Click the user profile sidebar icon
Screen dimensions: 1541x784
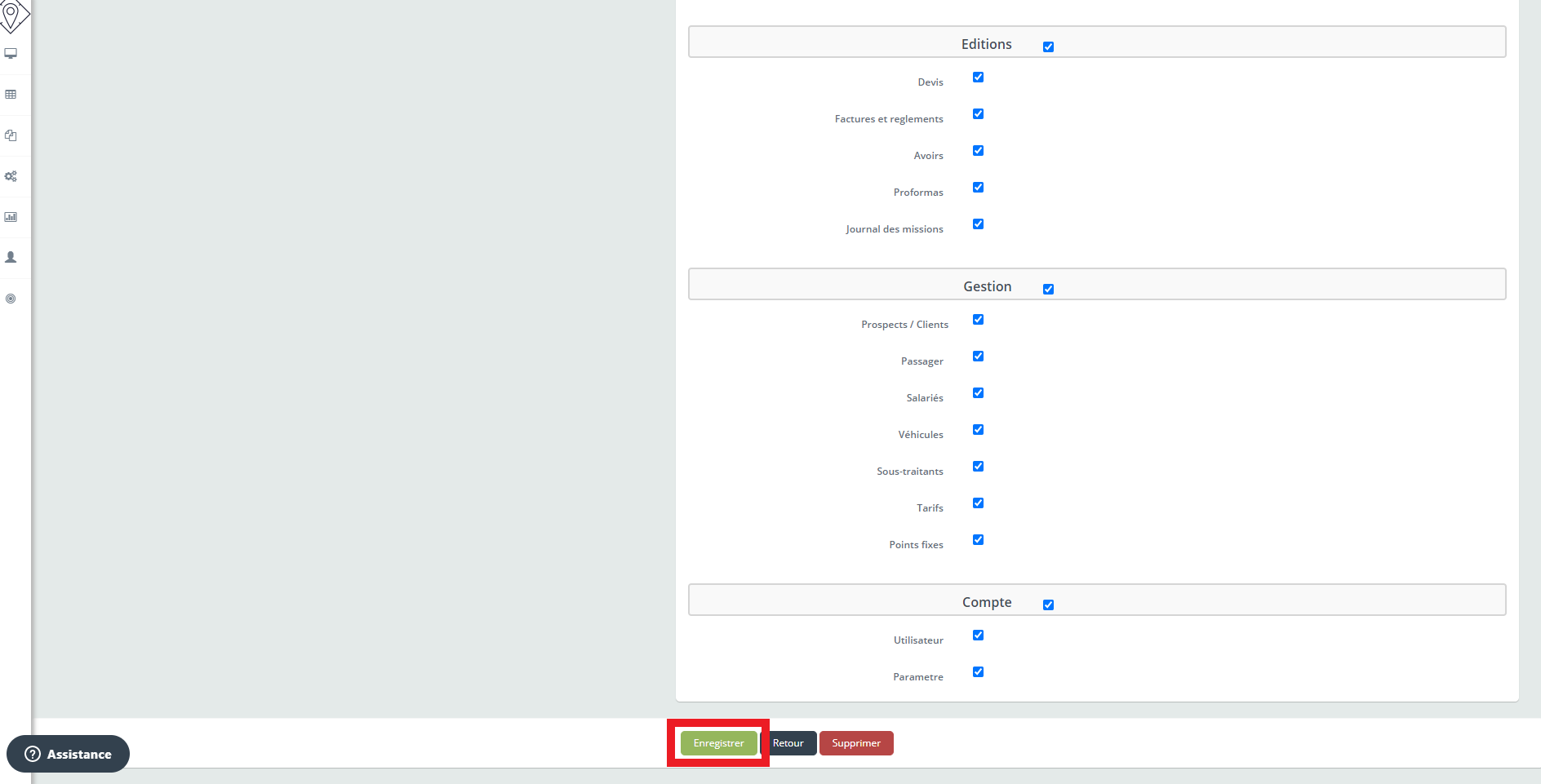click(x=11, y=257)
